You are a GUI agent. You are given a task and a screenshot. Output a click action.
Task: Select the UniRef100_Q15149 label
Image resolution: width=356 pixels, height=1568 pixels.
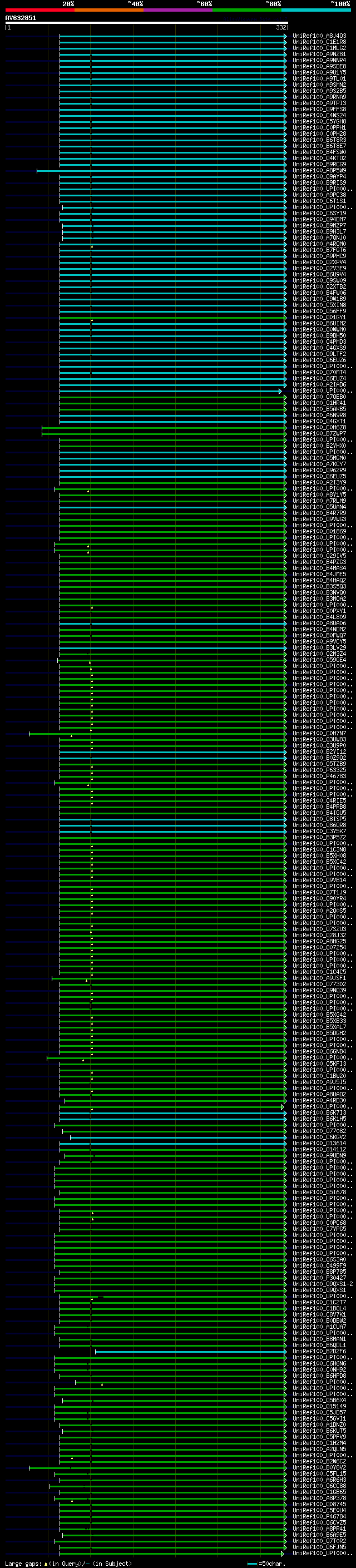(319, 1407)
